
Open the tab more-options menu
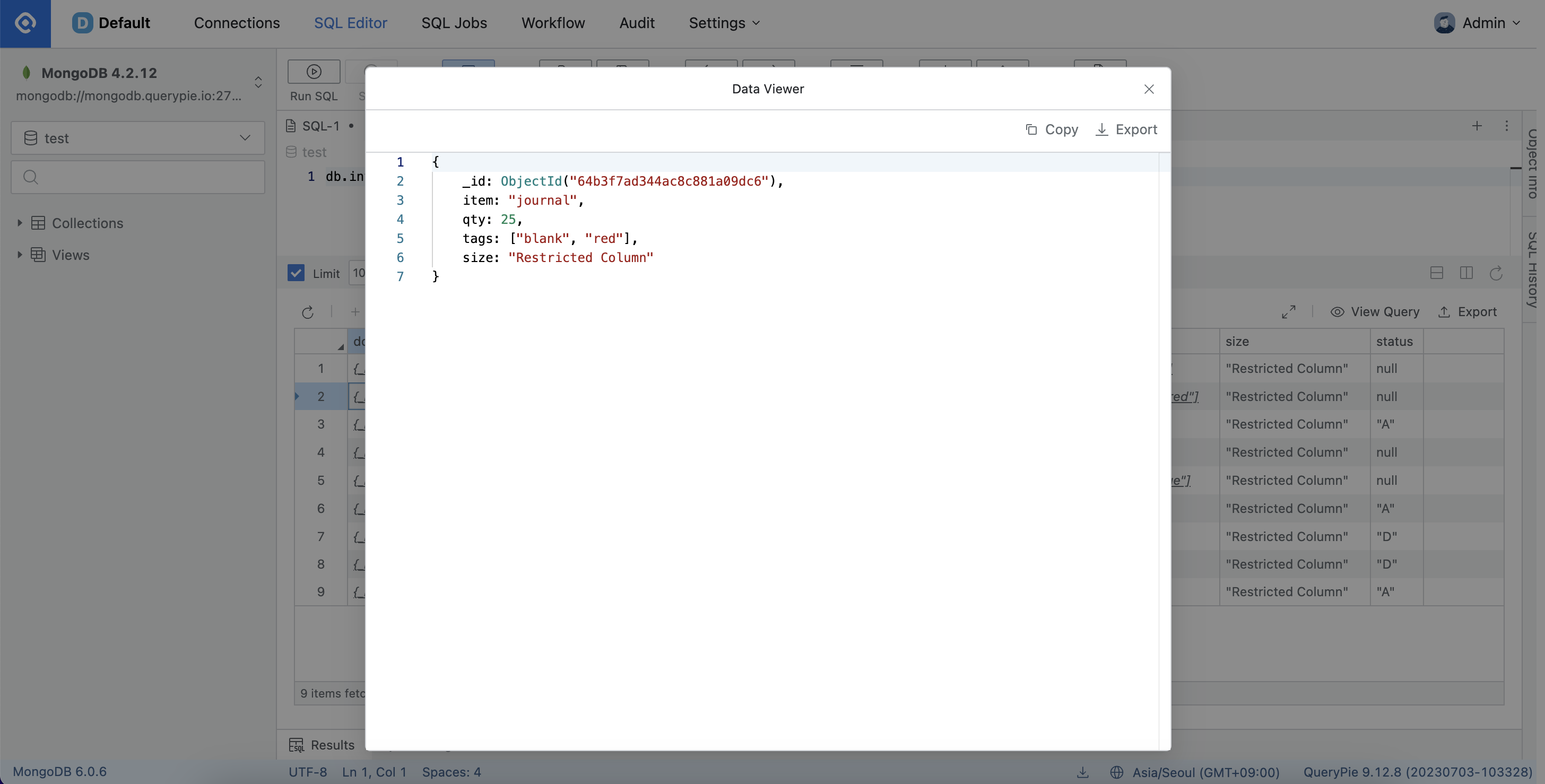click(1506, 126)
